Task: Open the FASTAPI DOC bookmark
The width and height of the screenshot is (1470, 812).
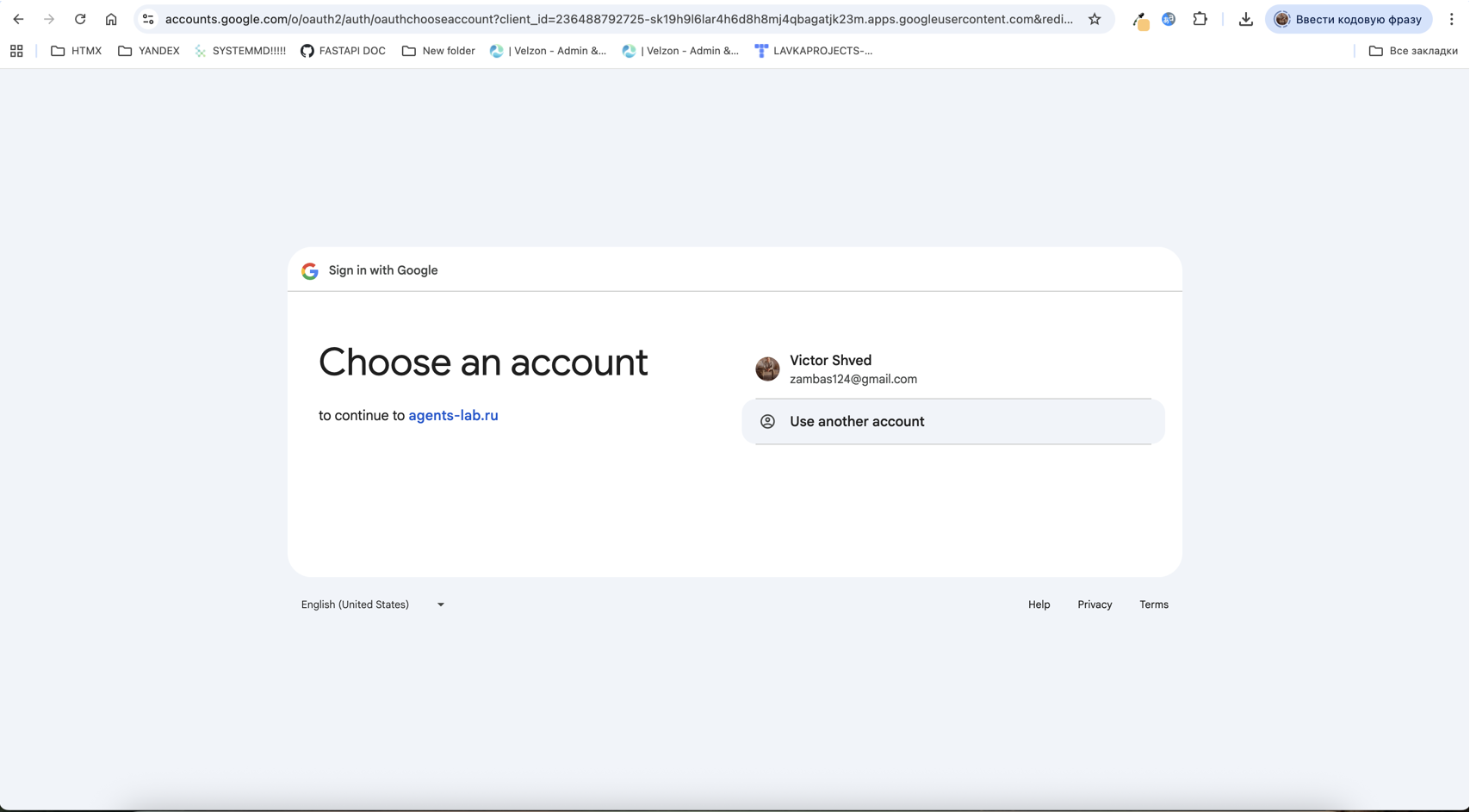Action: tap(343, 51)
